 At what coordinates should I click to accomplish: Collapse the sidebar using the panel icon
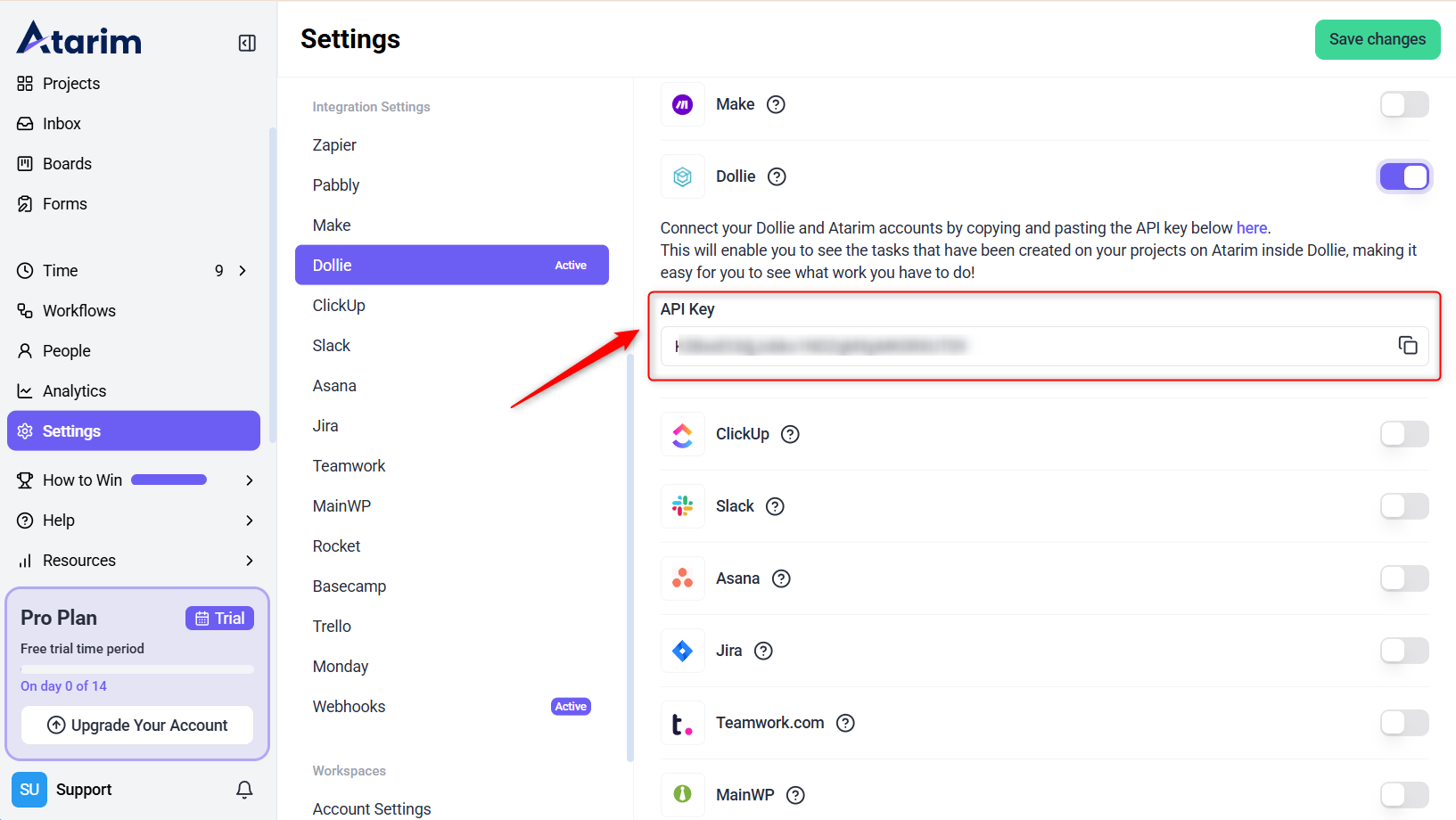(247, 43)
